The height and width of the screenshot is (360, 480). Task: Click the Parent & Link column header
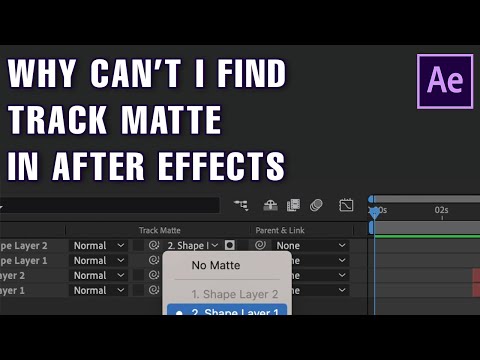pyautogui.click(x=280, y=230)
